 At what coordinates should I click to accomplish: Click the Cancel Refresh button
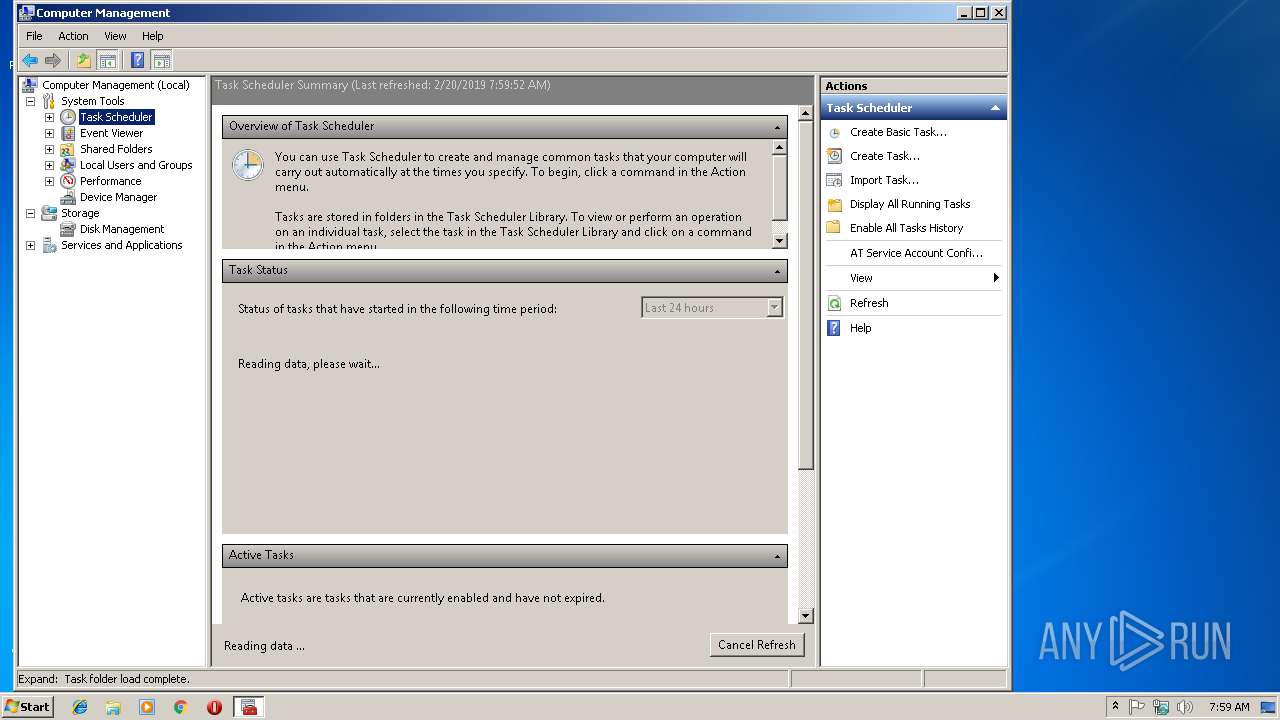(757, 645)
